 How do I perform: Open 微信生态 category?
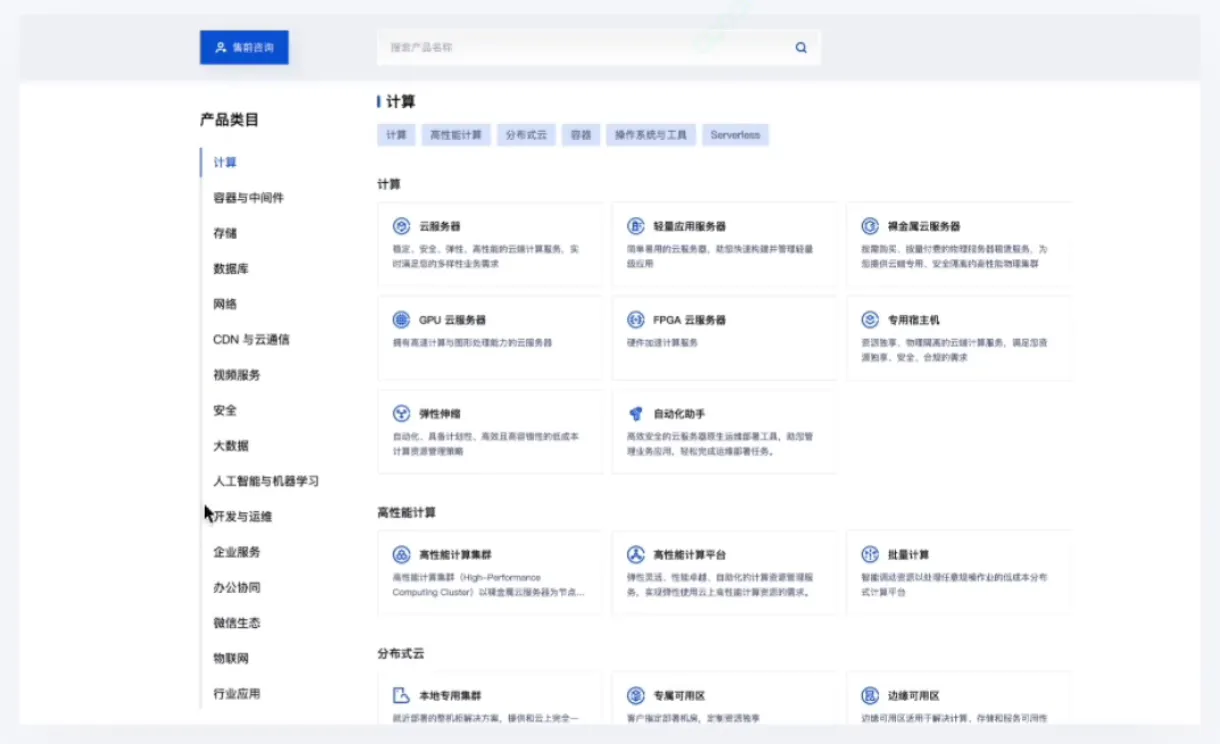click(x=237, y=623)
